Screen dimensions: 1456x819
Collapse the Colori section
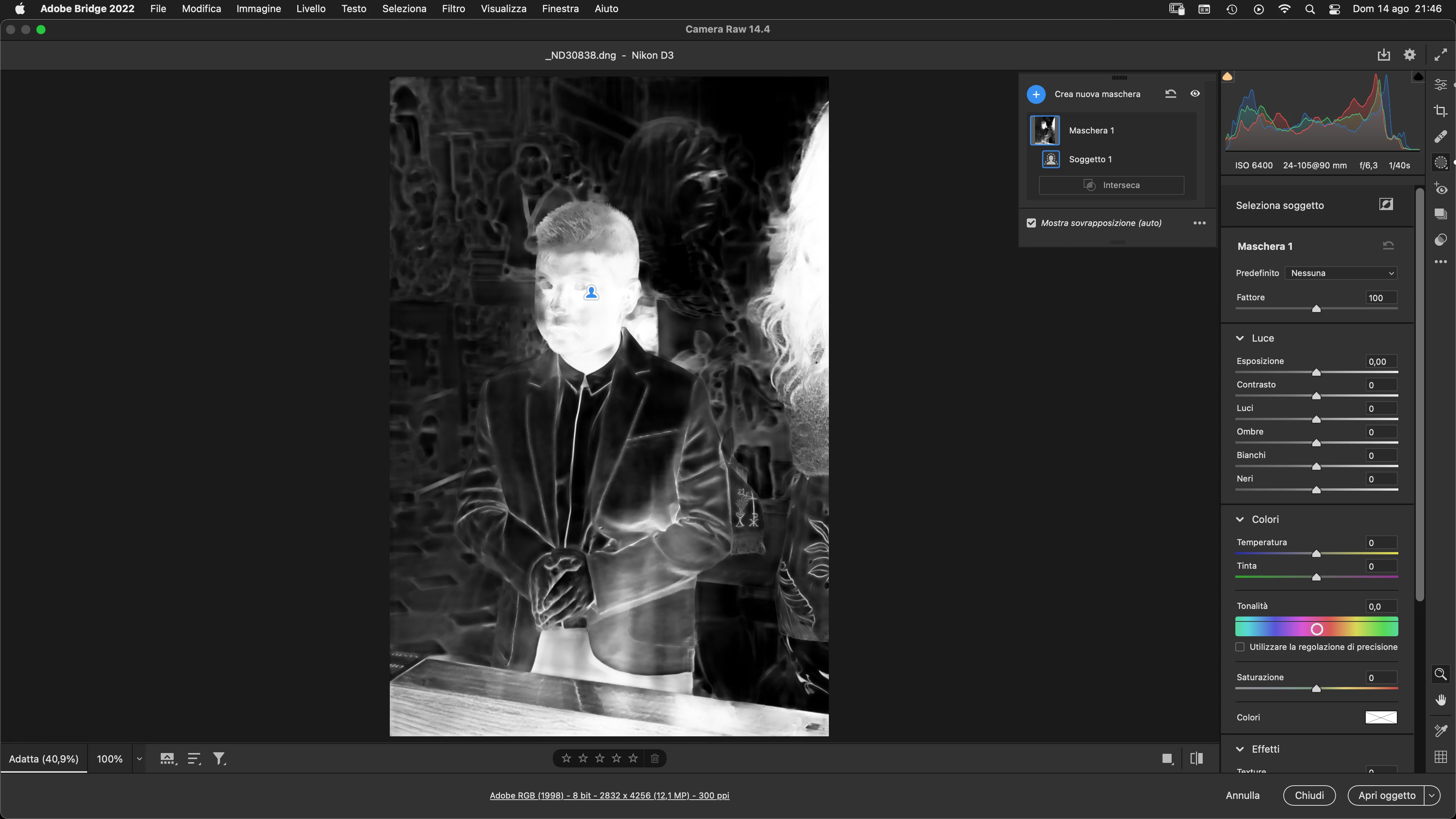(1240, 519)
